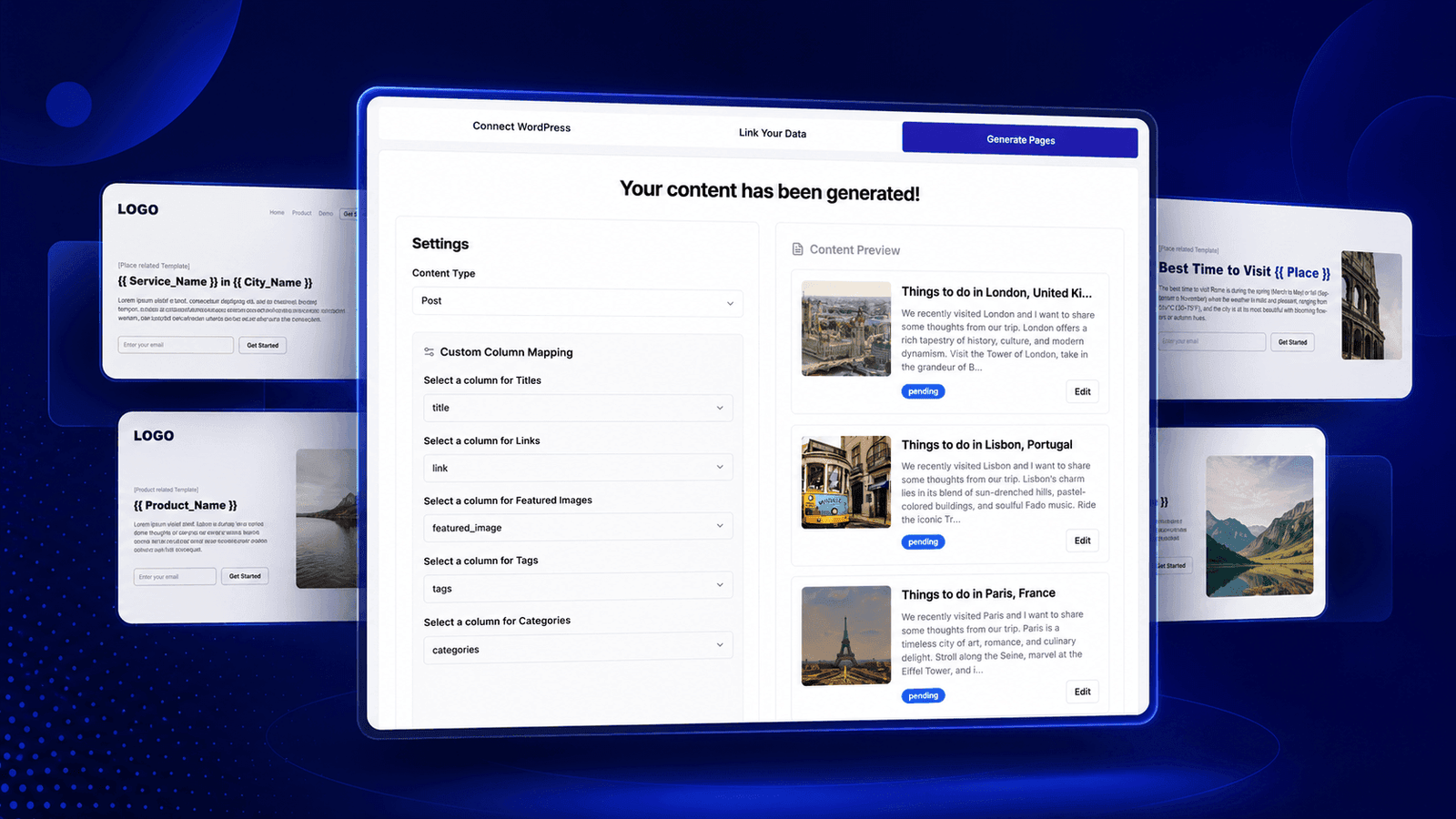Click the LOGO in Service_Name template card
The width and height of the screenshot is (1456, 819).
[x=138, y=209]
